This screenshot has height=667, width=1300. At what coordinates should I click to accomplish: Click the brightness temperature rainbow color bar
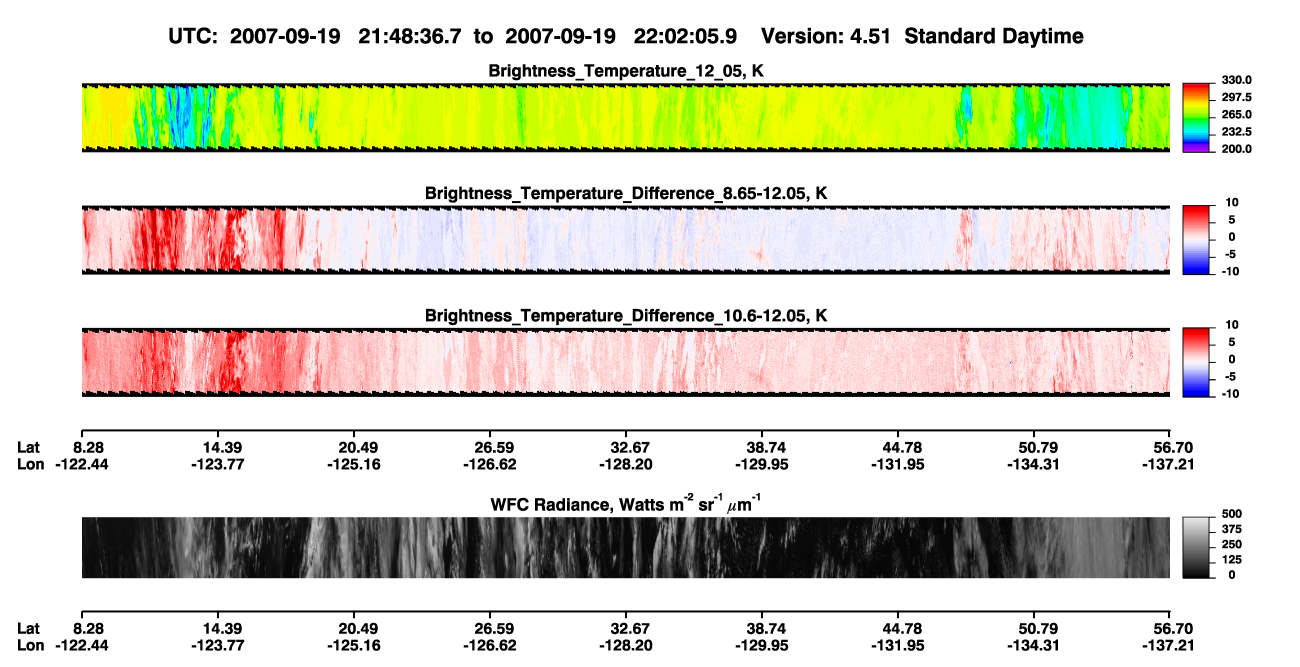(1197, 115)
